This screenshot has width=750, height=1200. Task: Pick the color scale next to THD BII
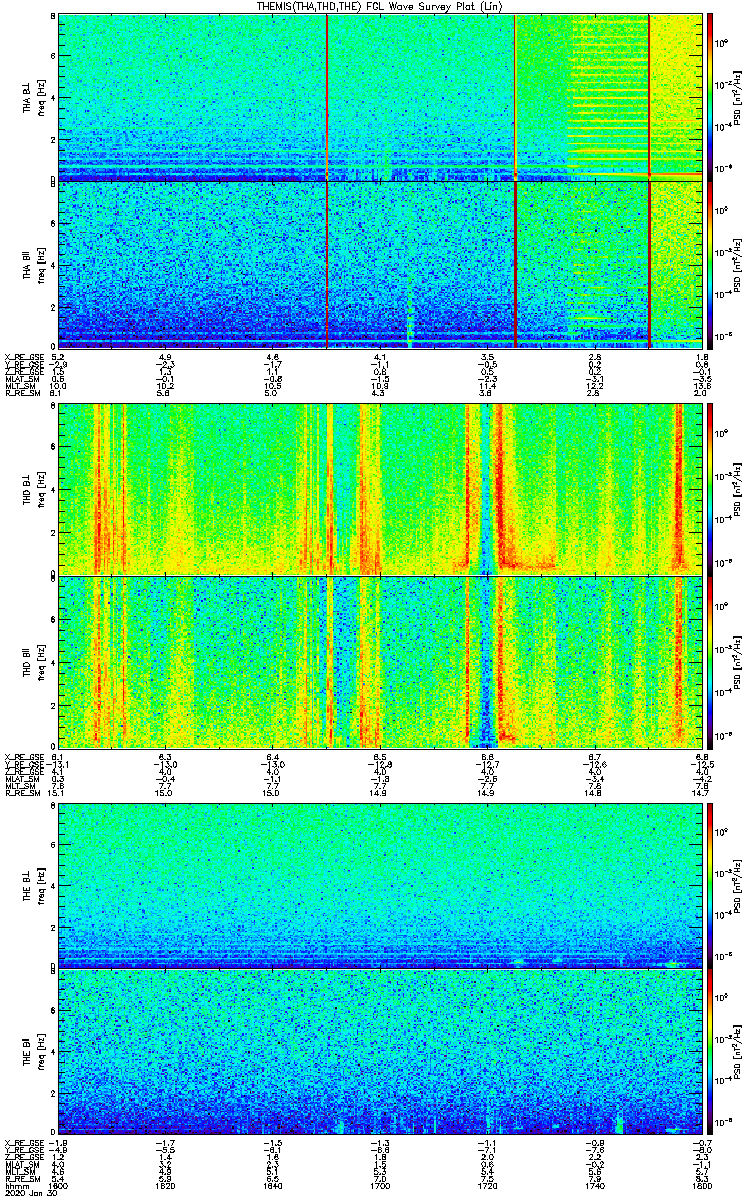pos(711,661)
